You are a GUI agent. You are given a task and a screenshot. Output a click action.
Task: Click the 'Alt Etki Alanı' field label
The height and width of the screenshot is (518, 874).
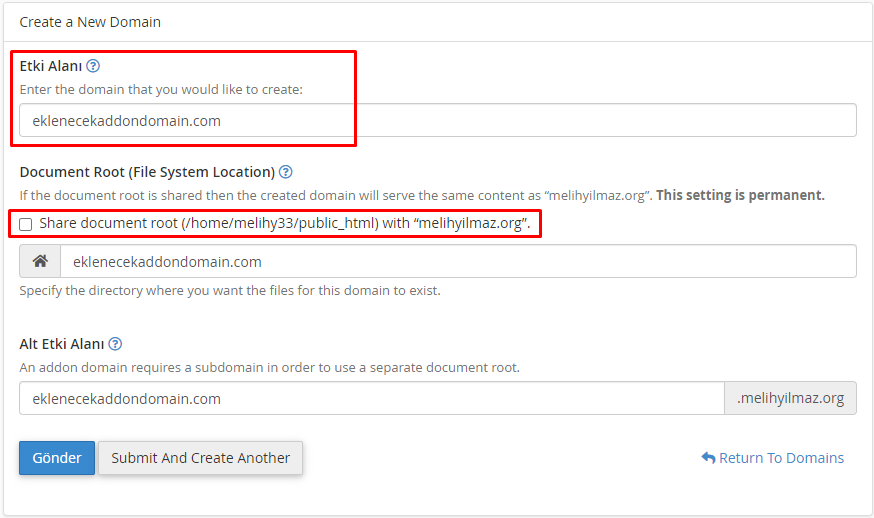[x=61, y=344]
